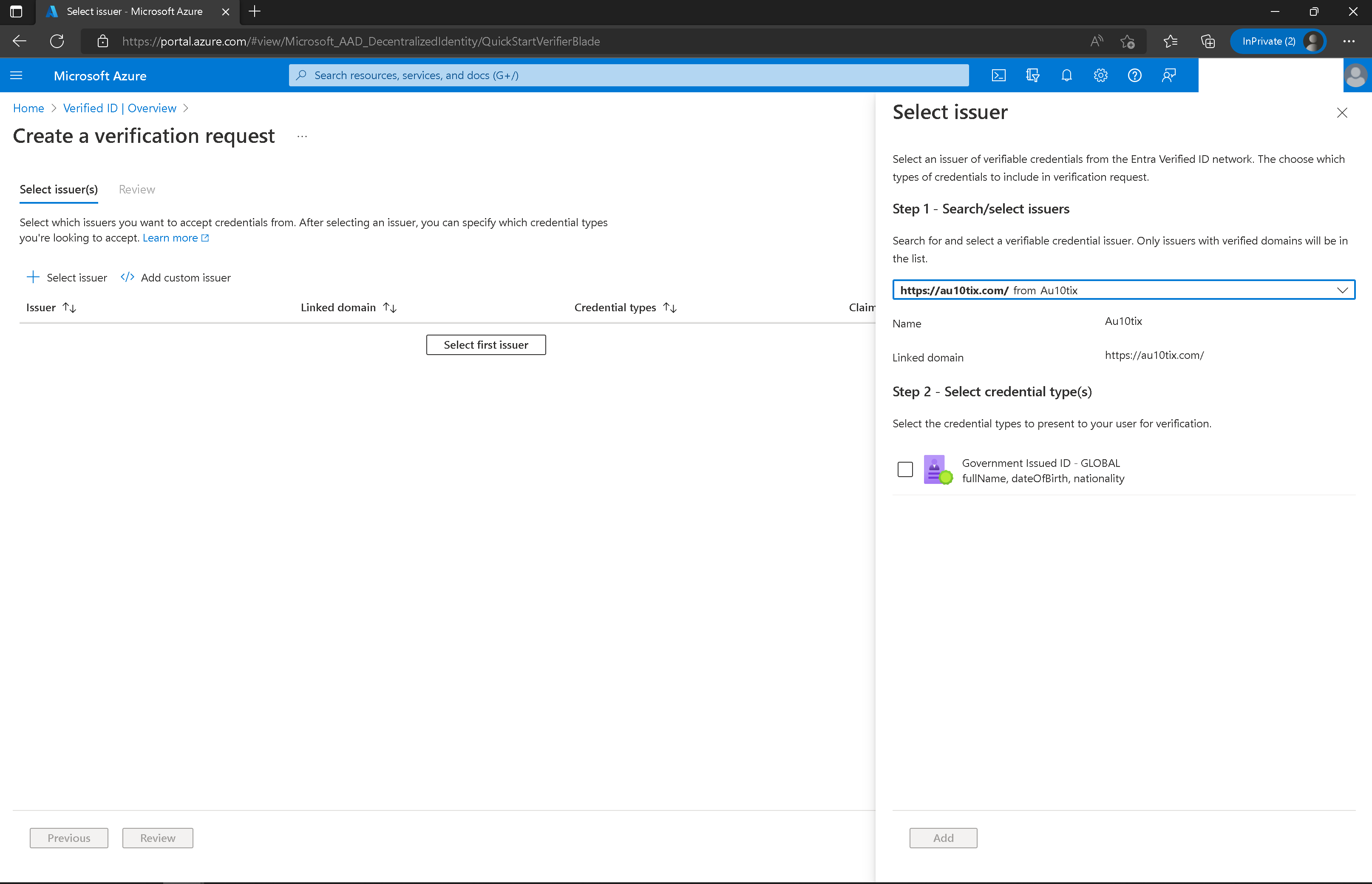Click the Verified ID Overview breadcrumb icon
The width and height of the screenshot is (1372, 884).
click(x=119, y=108)
